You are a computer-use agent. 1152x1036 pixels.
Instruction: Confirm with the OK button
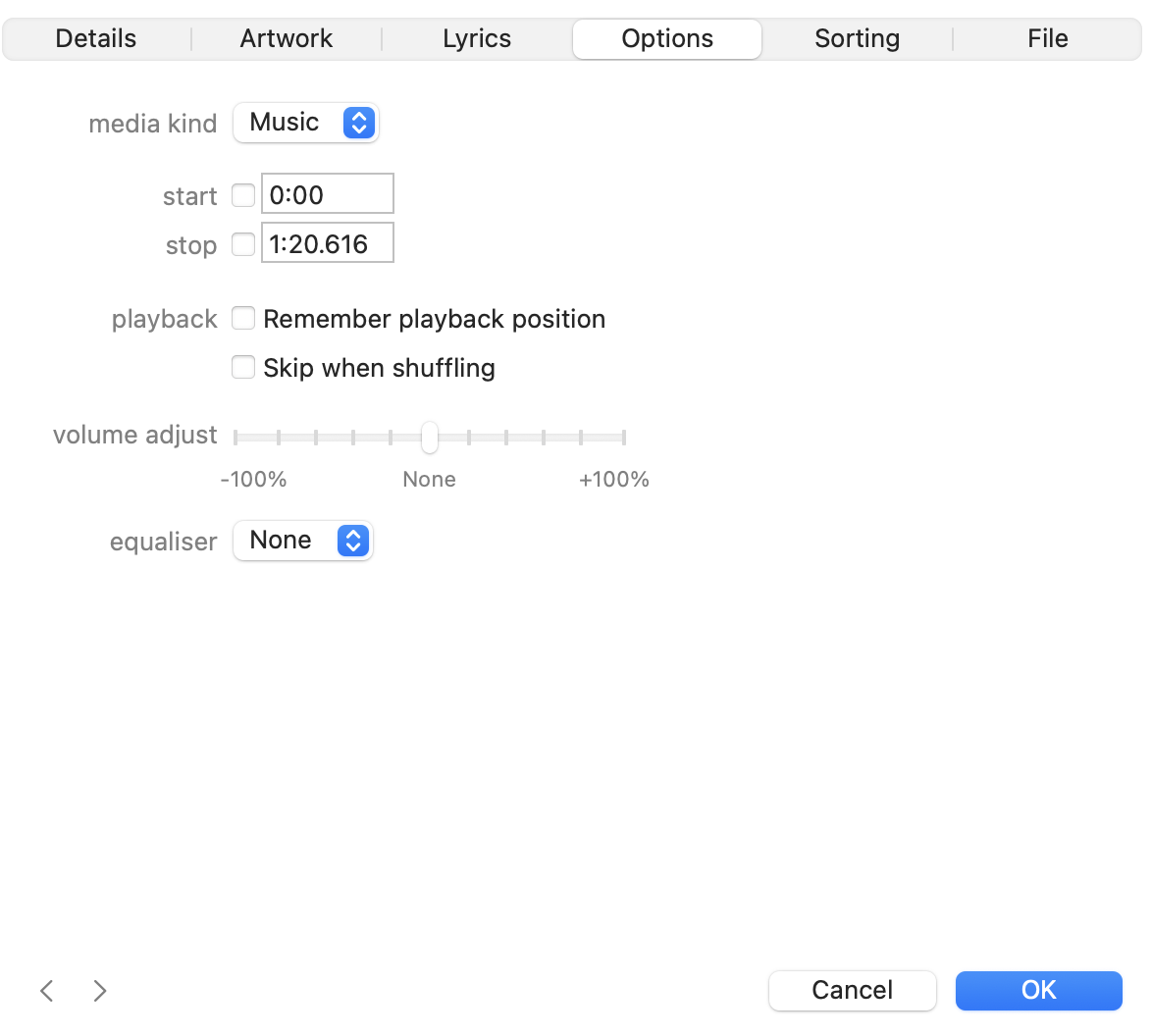(x=1038, y=991)
